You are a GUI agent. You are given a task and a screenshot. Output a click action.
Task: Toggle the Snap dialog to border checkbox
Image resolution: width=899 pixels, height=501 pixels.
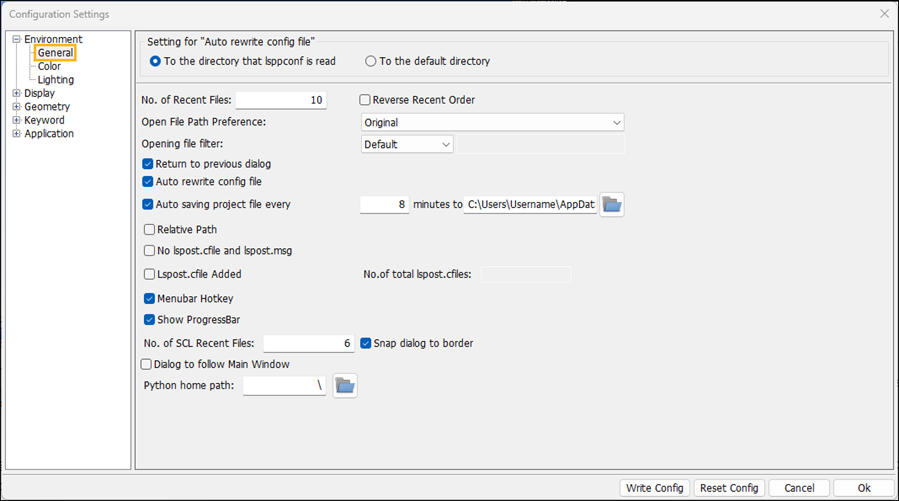point(366,343)
